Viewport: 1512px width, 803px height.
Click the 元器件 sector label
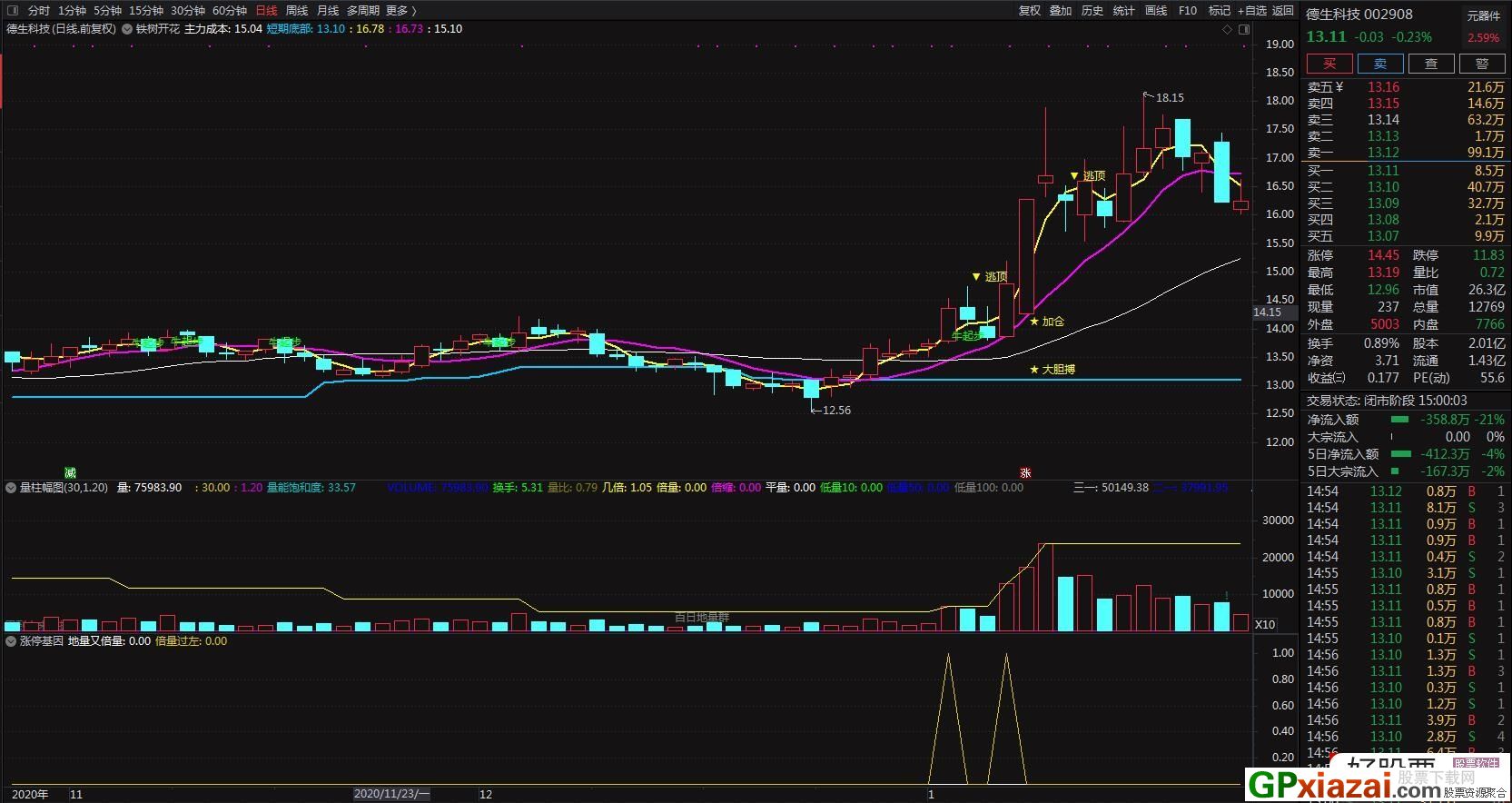(x=1483, y=15)
